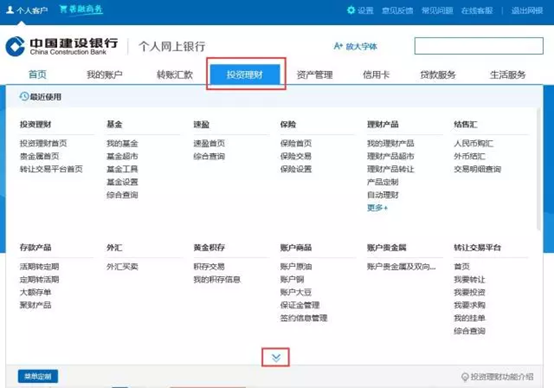Select the 投资理财 navigation tab
The width and height of the screenshot is (554, 388).
[x=245, y=75]
